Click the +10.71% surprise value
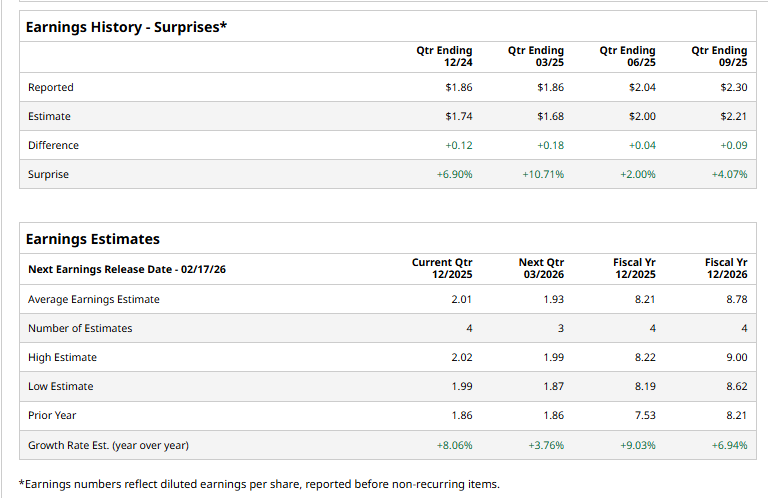 click(x=543, y=174)
